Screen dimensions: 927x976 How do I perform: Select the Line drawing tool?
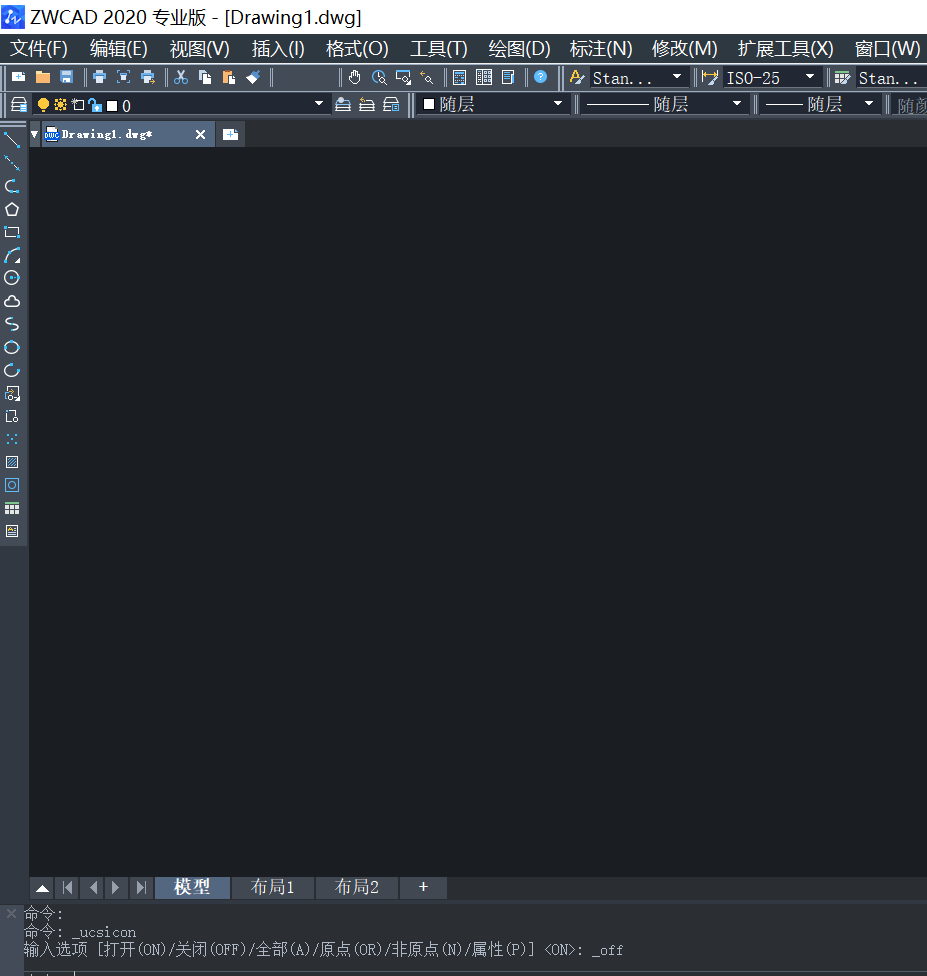click(x=12, y=140)
